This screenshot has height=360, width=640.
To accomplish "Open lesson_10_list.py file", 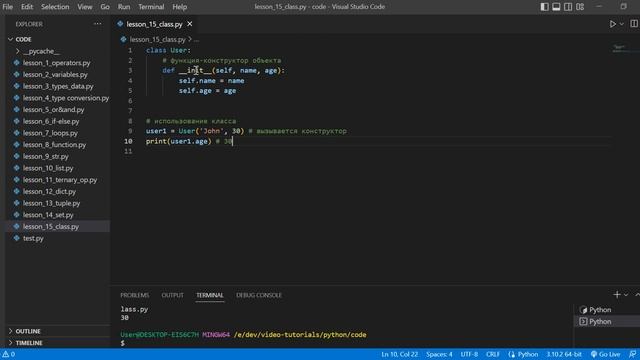I will (48, 168).
